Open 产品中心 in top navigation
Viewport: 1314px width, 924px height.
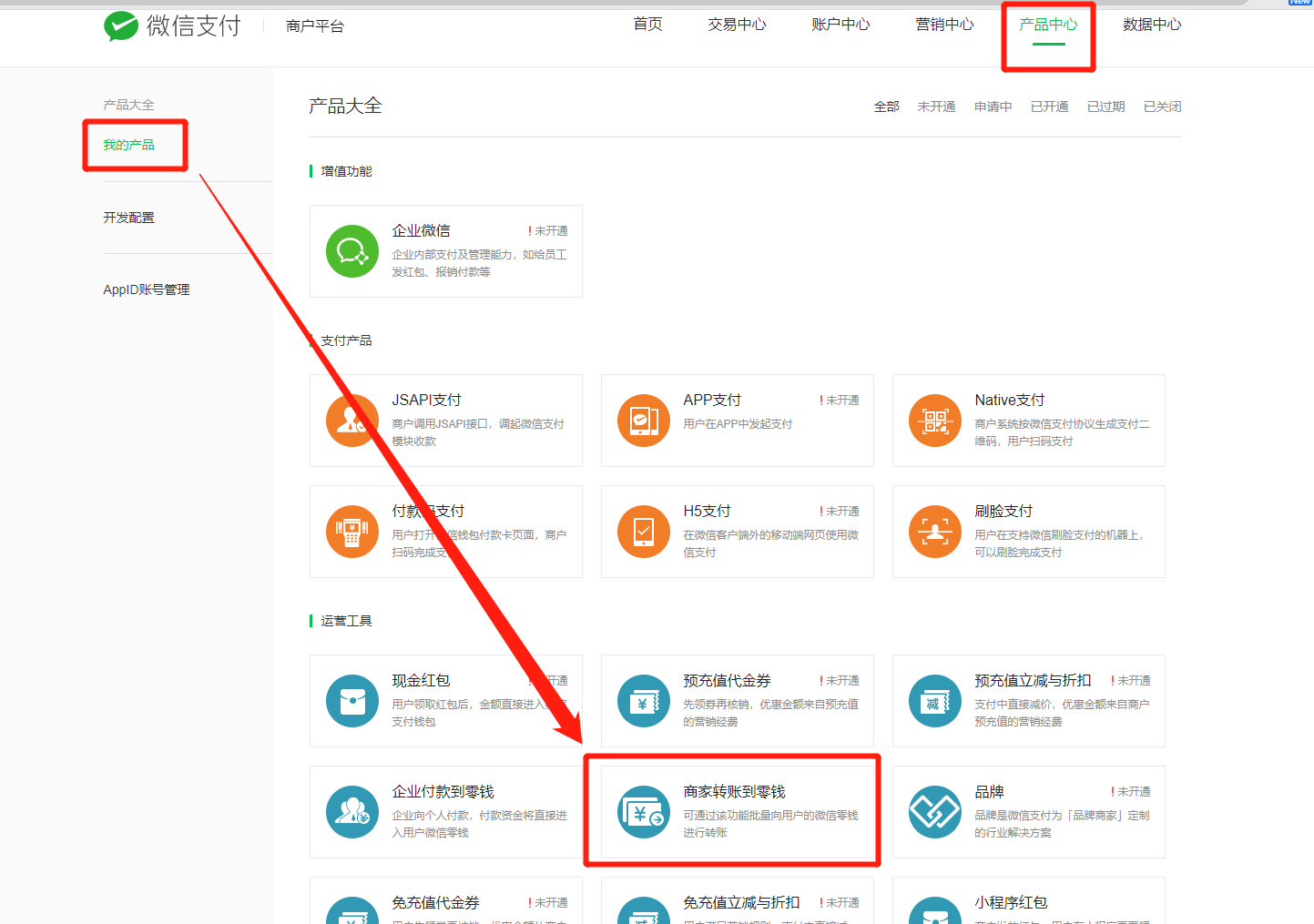pos(1048,25)
